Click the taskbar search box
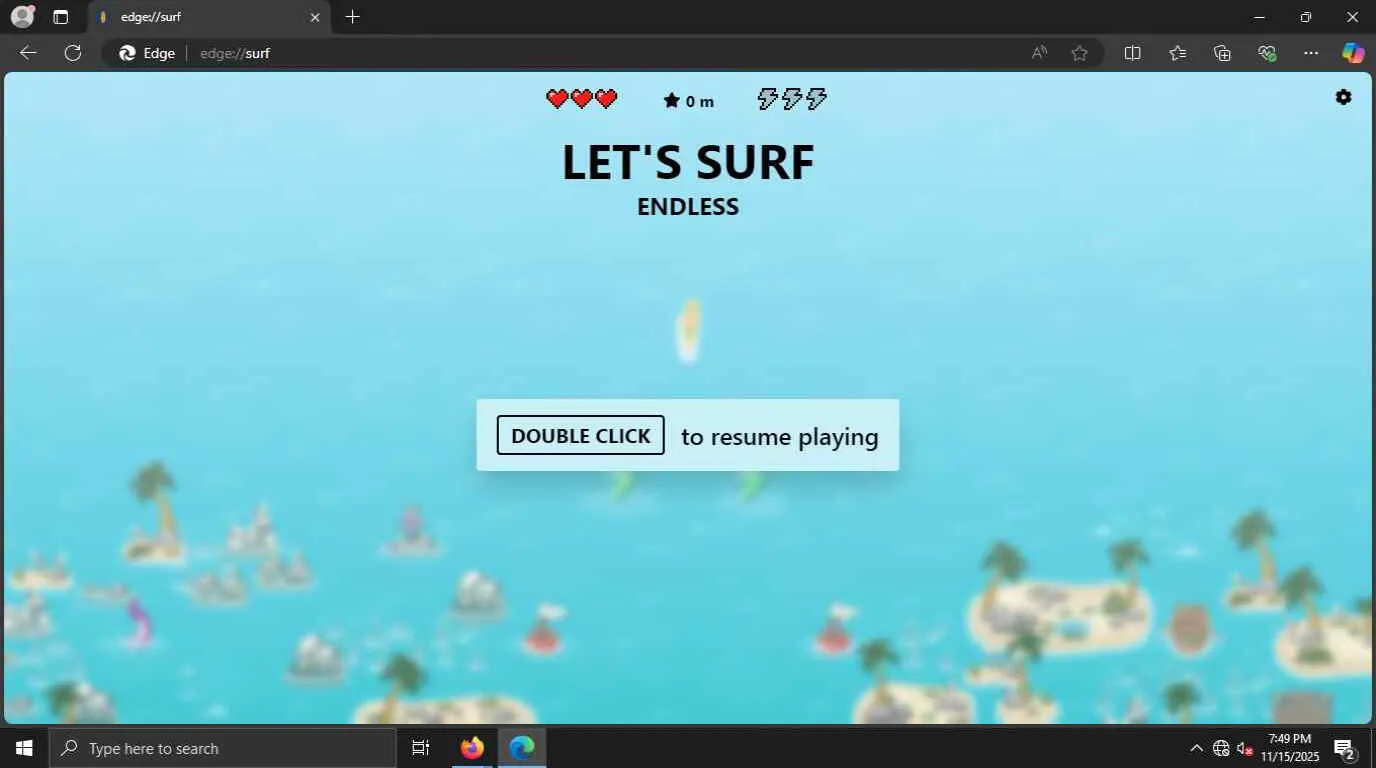1376x768 pixels. [x=222, y=748]
